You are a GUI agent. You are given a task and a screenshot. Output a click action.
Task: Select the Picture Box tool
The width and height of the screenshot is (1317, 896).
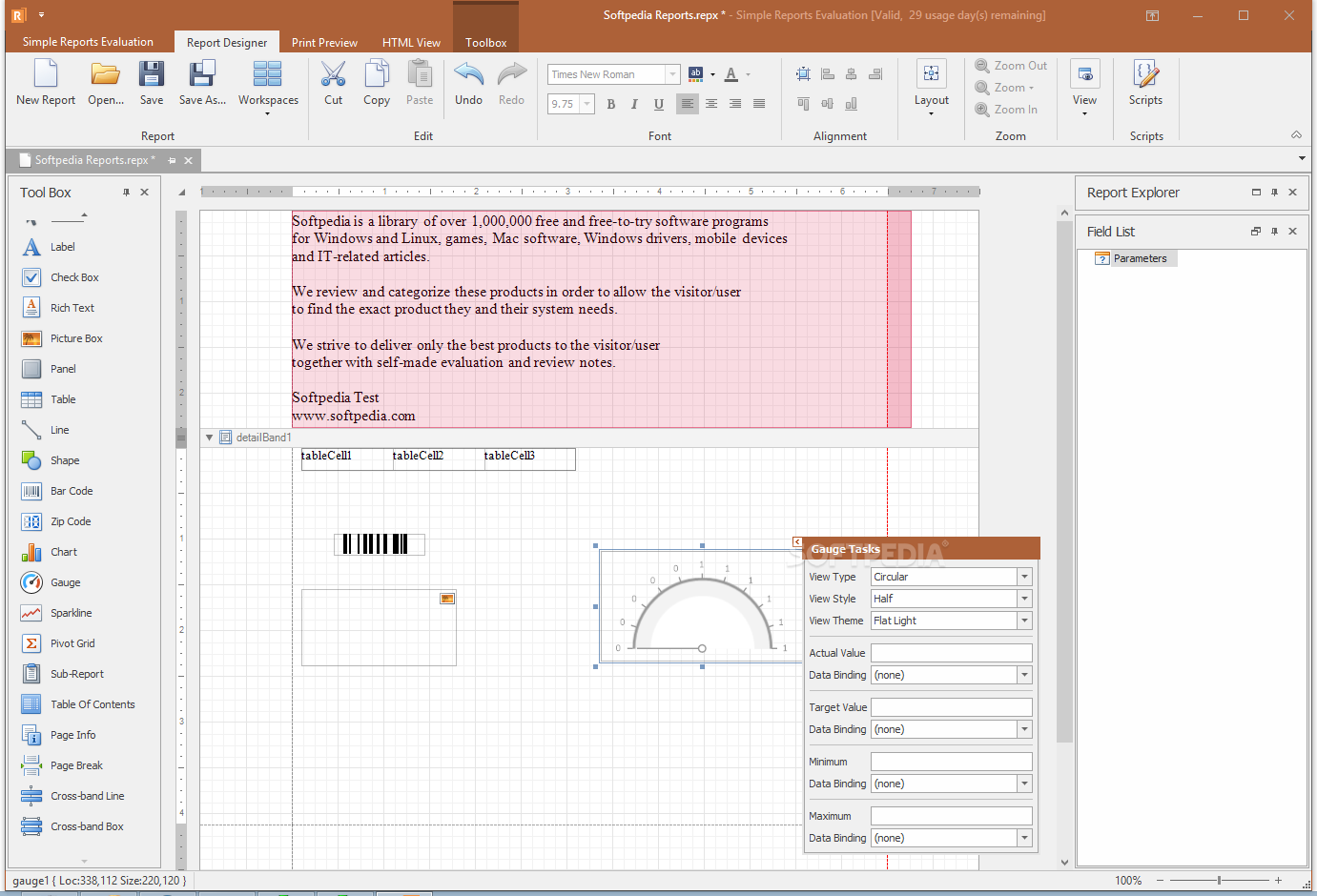coord(62,338)
